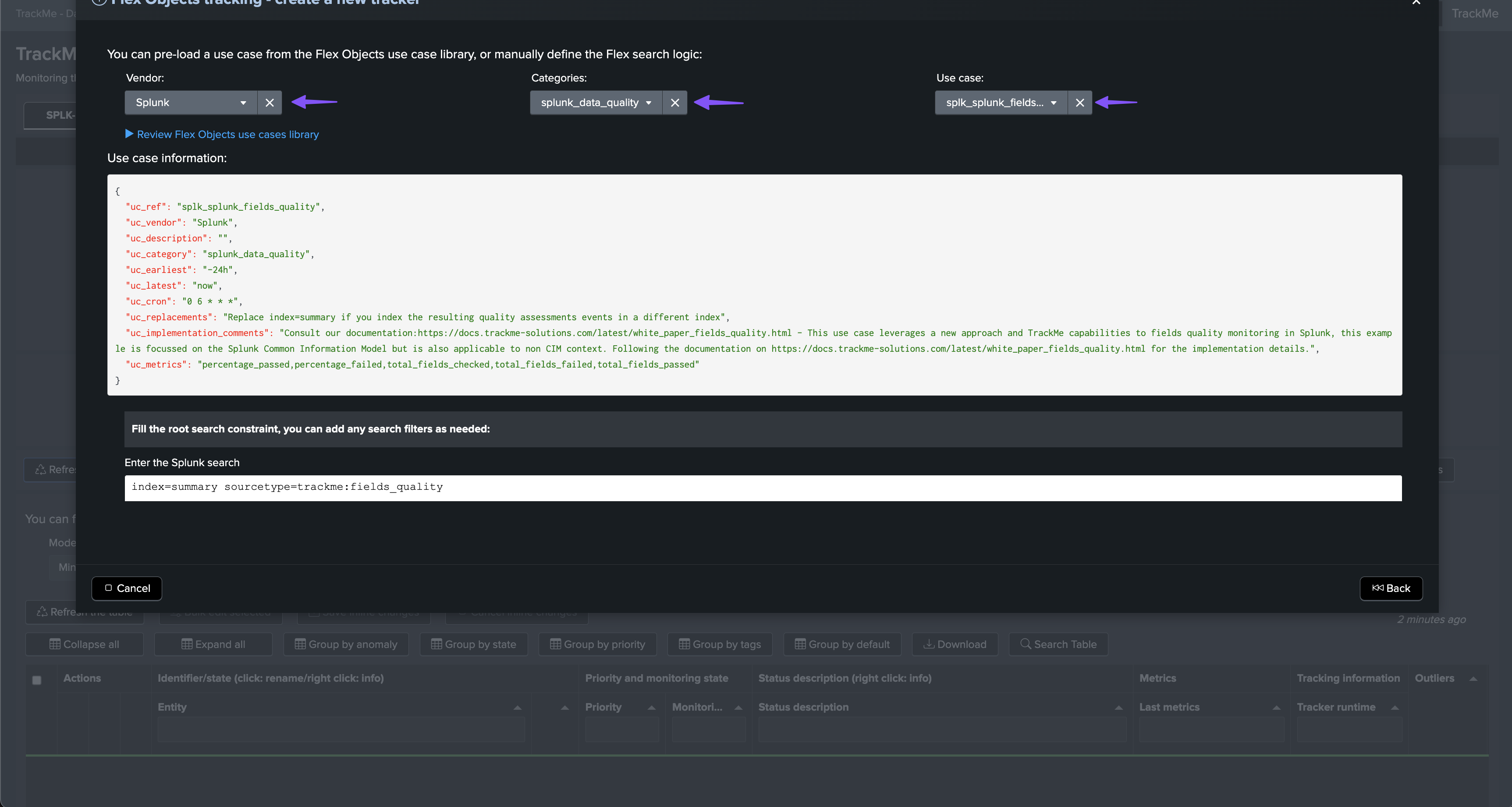
Task: Click the uc_cron line in use case JSON
Action: [184, 301]
